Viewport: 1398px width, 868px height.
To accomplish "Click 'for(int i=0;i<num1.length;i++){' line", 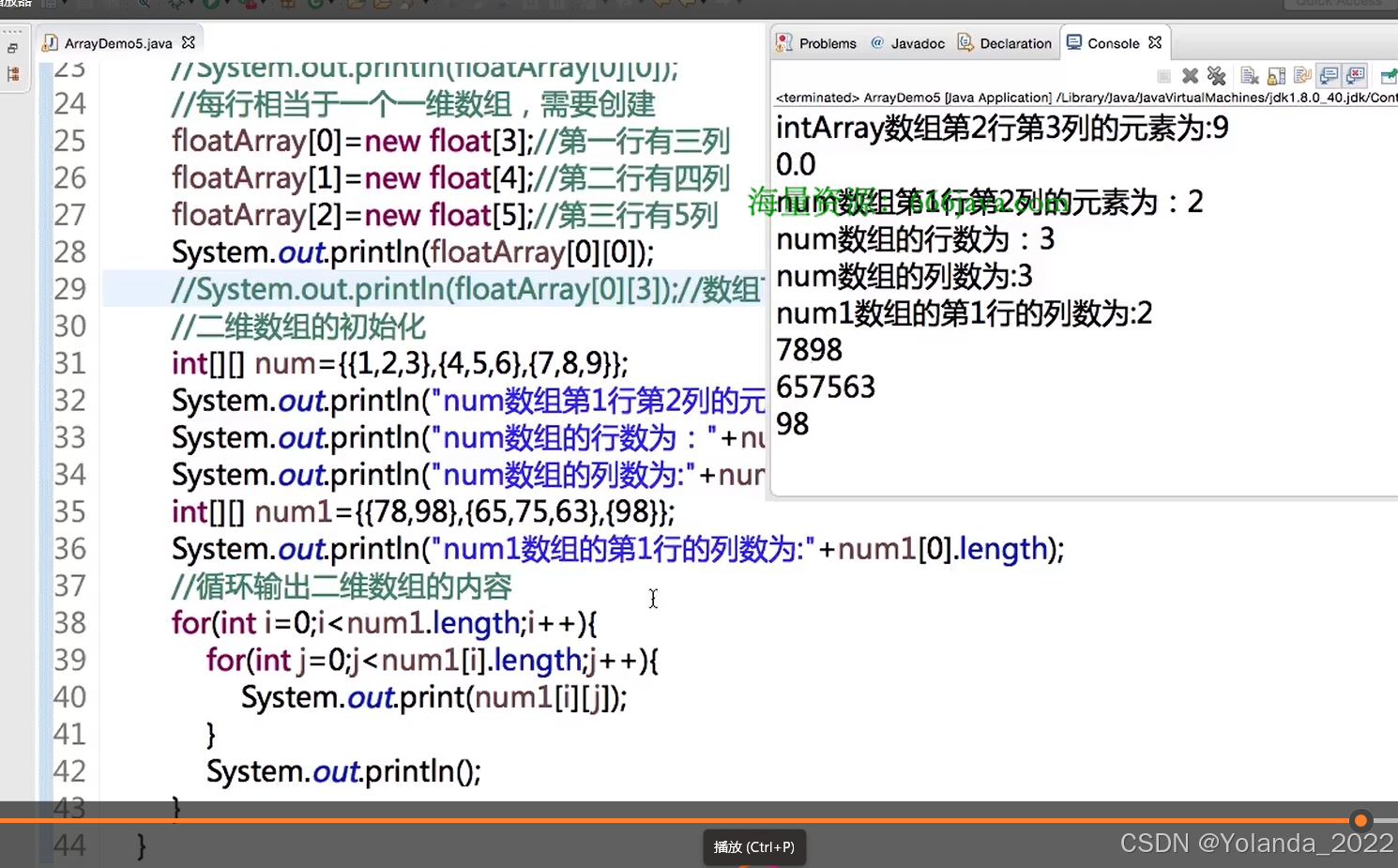I will click(x=385, y=623).
